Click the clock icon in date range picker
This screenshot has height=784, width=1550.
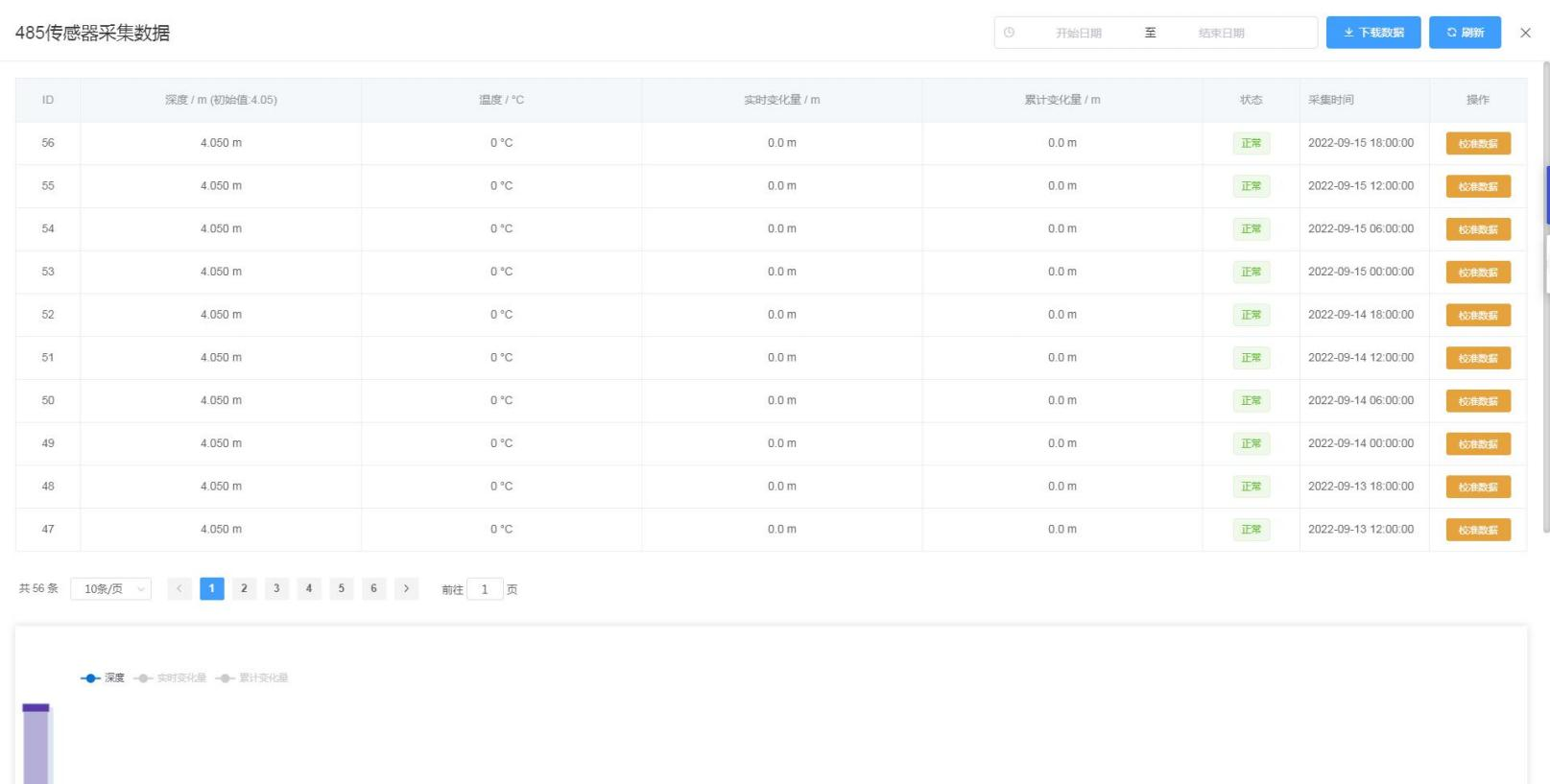1009,33
